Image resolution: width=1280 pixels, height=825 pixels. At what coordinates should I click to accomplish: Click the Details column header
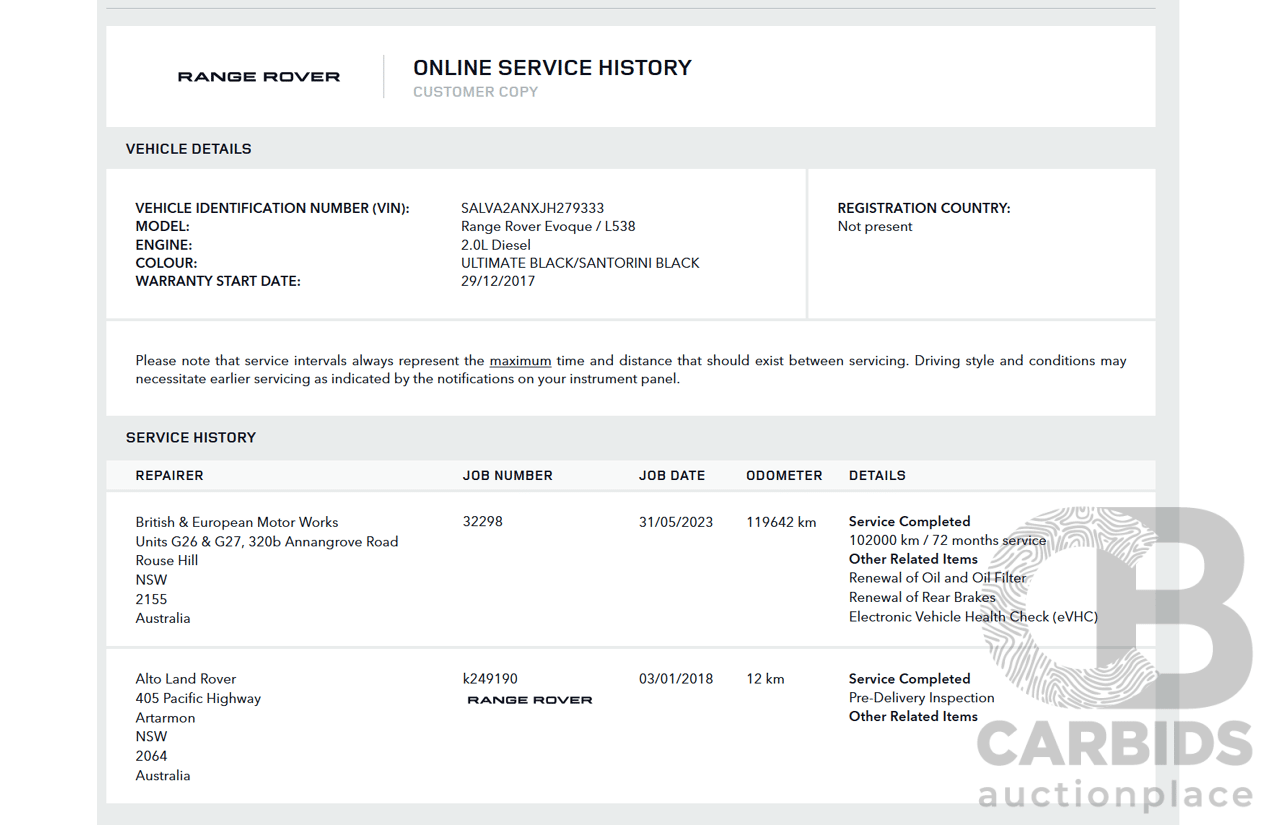(877, 476)
